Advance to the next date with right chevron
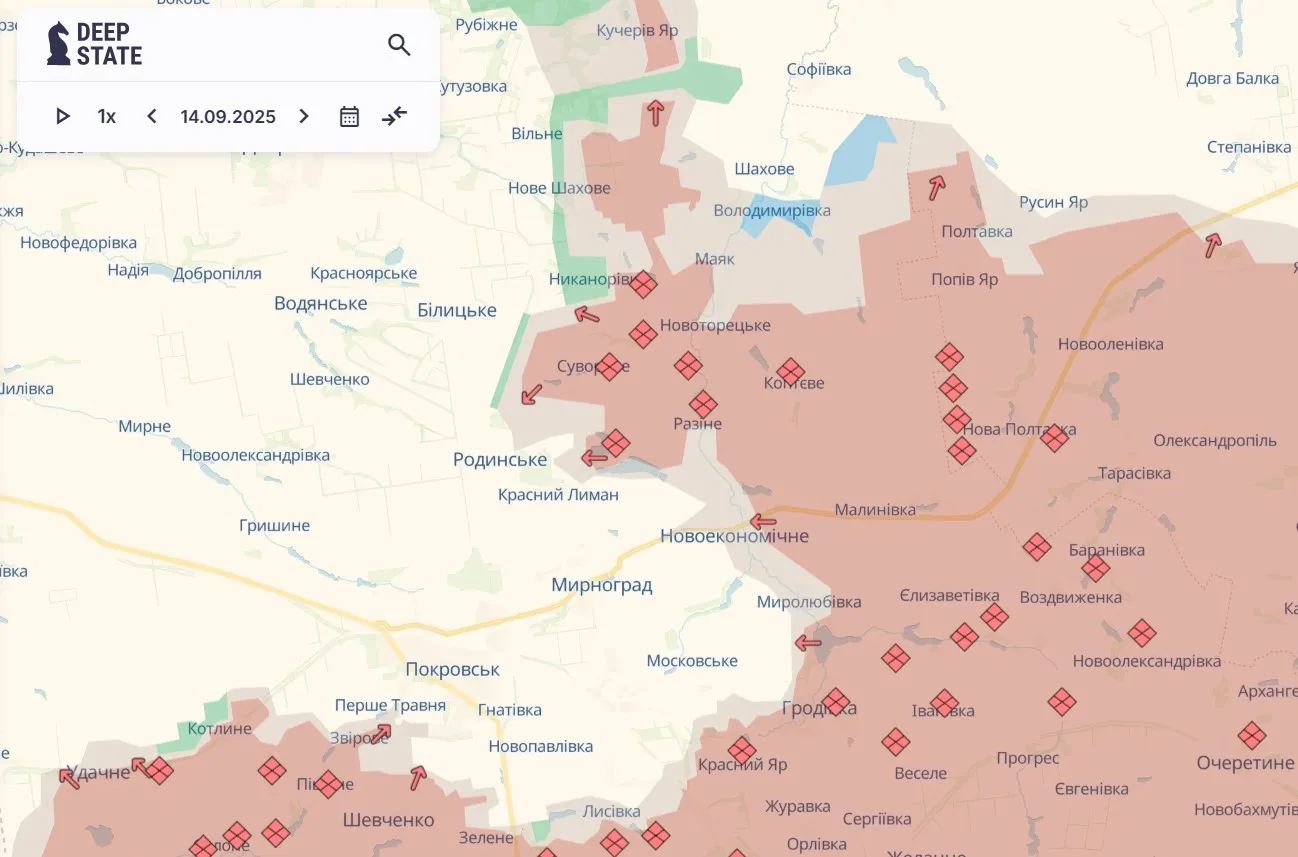Screen dimensions: 1298x857 tap(303, 116)
